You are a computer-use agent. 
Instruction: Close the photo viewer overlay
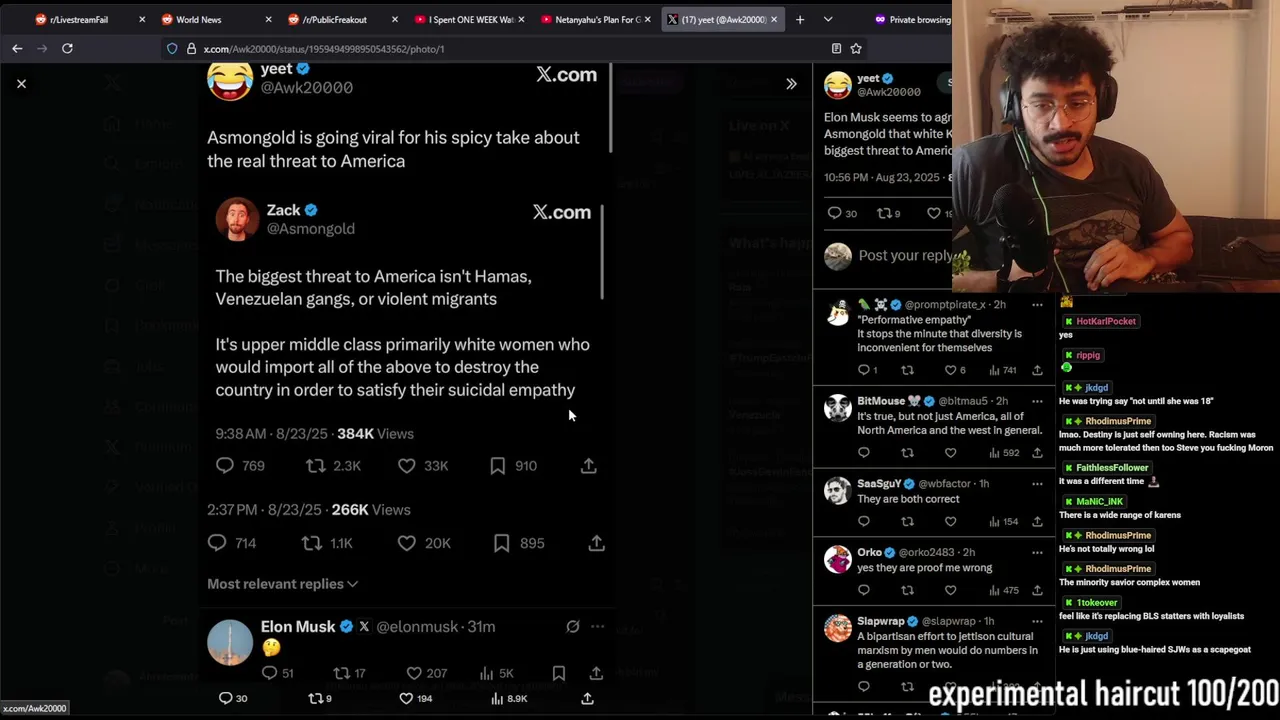(x=21, y=84)
